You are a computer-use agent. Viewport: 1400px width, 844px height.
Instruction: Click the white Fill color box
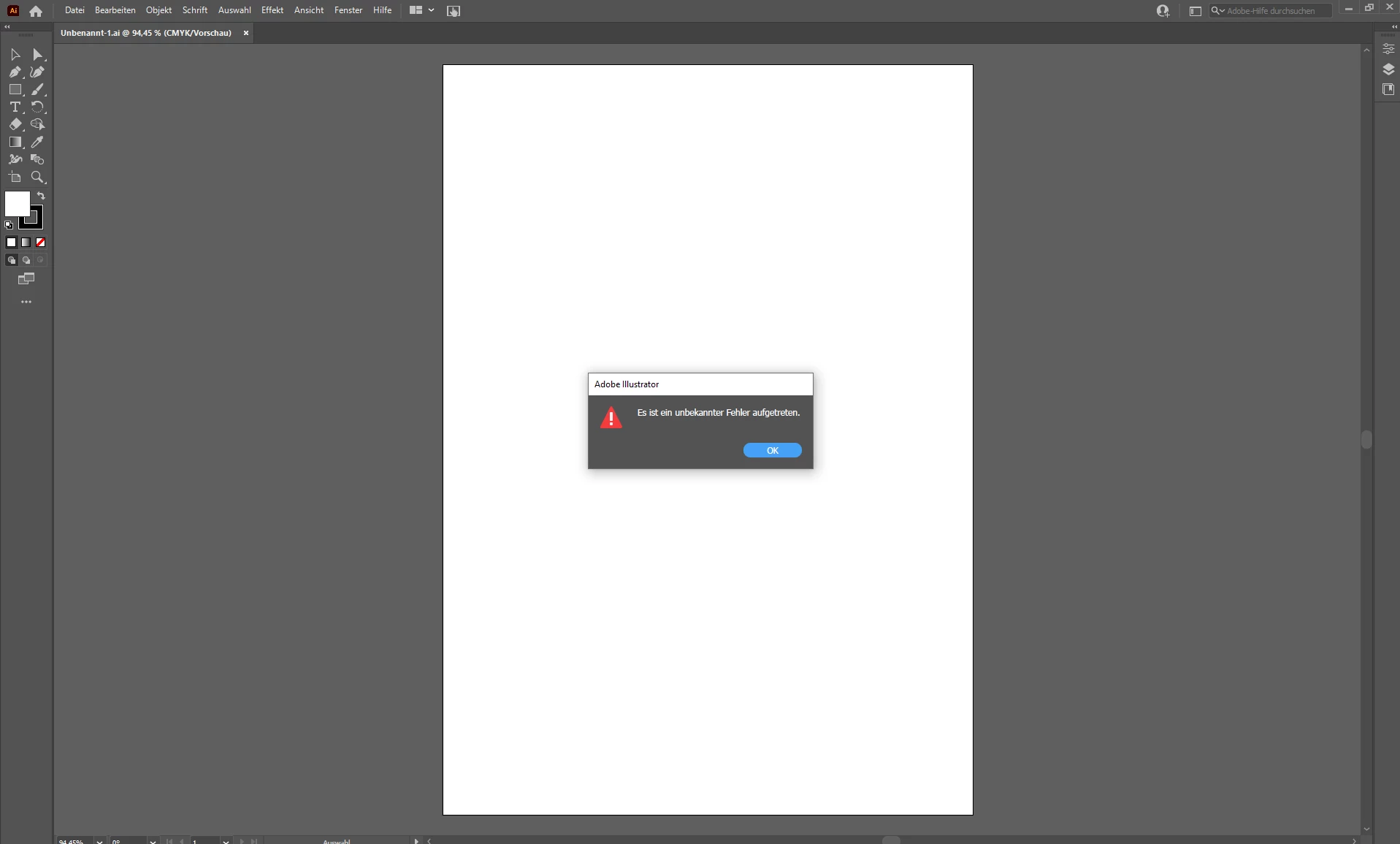(x=18, y=203)
